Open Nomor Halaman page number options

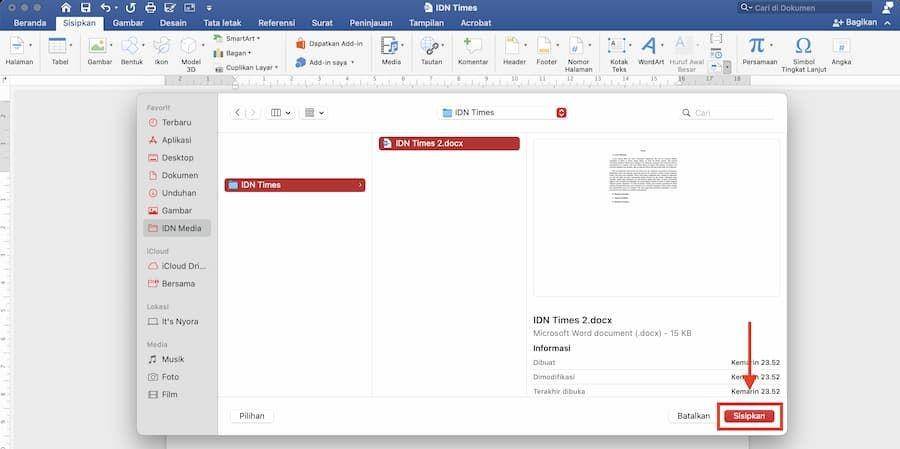click(579, 54)
